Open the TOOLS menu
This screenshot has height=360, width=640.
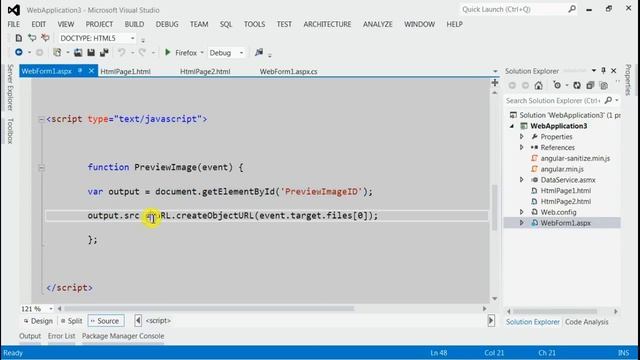tap(254, 24)
